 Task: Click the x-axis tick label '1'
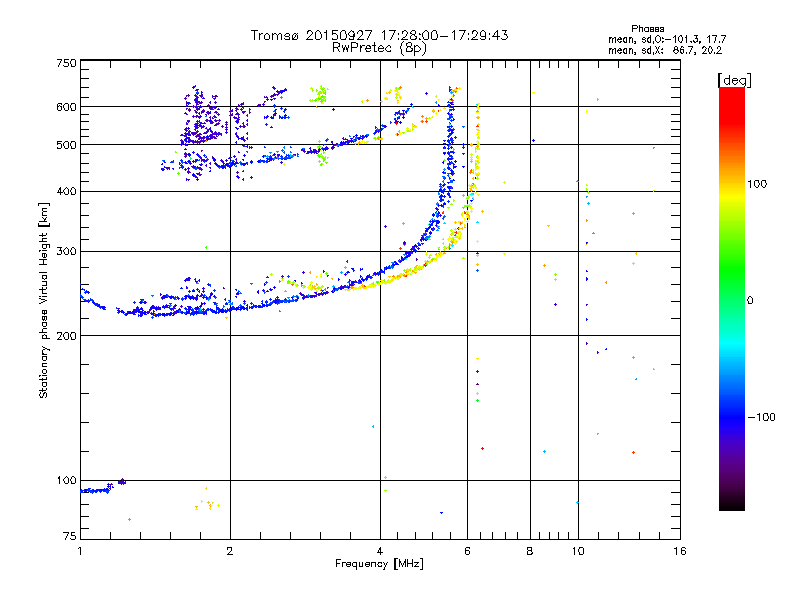(x=80, y=551)
